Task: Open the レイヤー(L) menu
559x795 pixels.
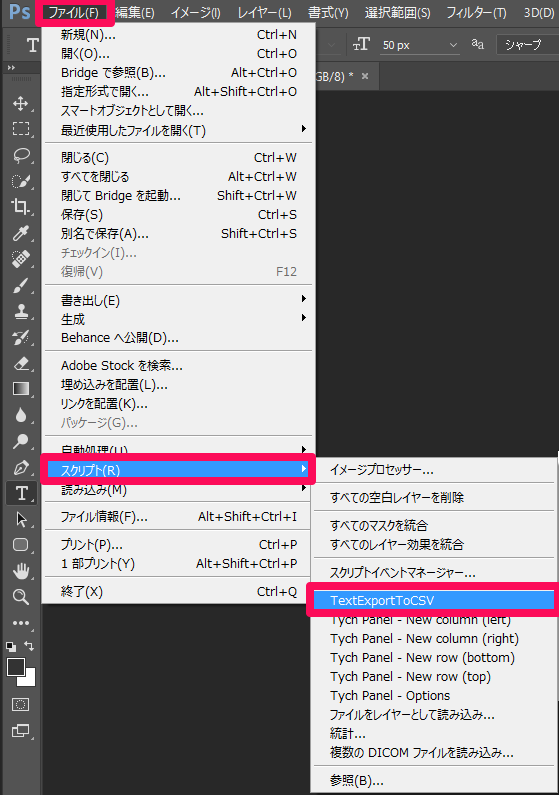Action: click(265, 12)
